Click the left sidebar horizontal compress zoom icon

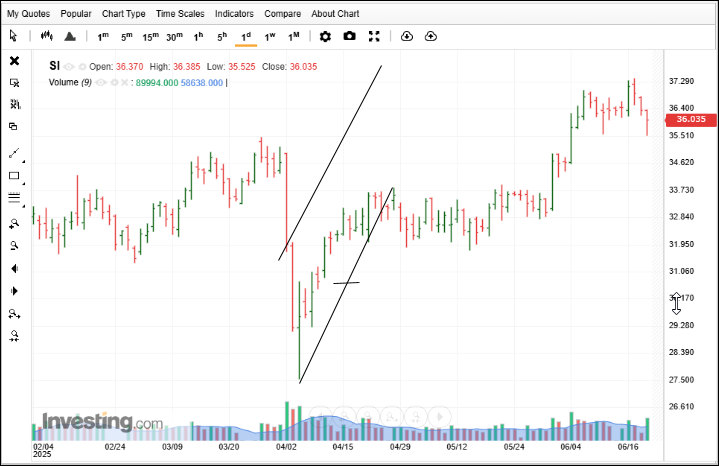pos(14,336)
